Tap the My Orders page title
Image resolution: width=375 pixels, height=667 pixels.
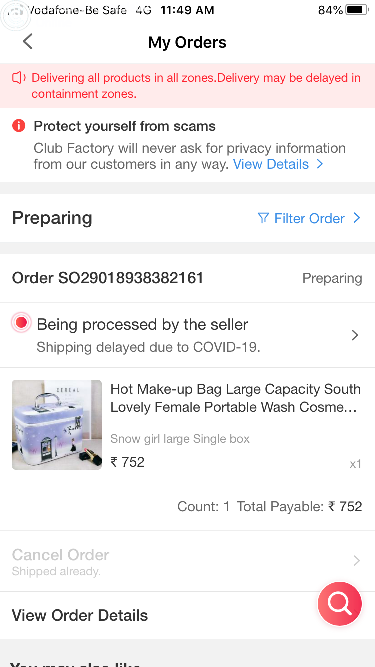click(187, 42)
